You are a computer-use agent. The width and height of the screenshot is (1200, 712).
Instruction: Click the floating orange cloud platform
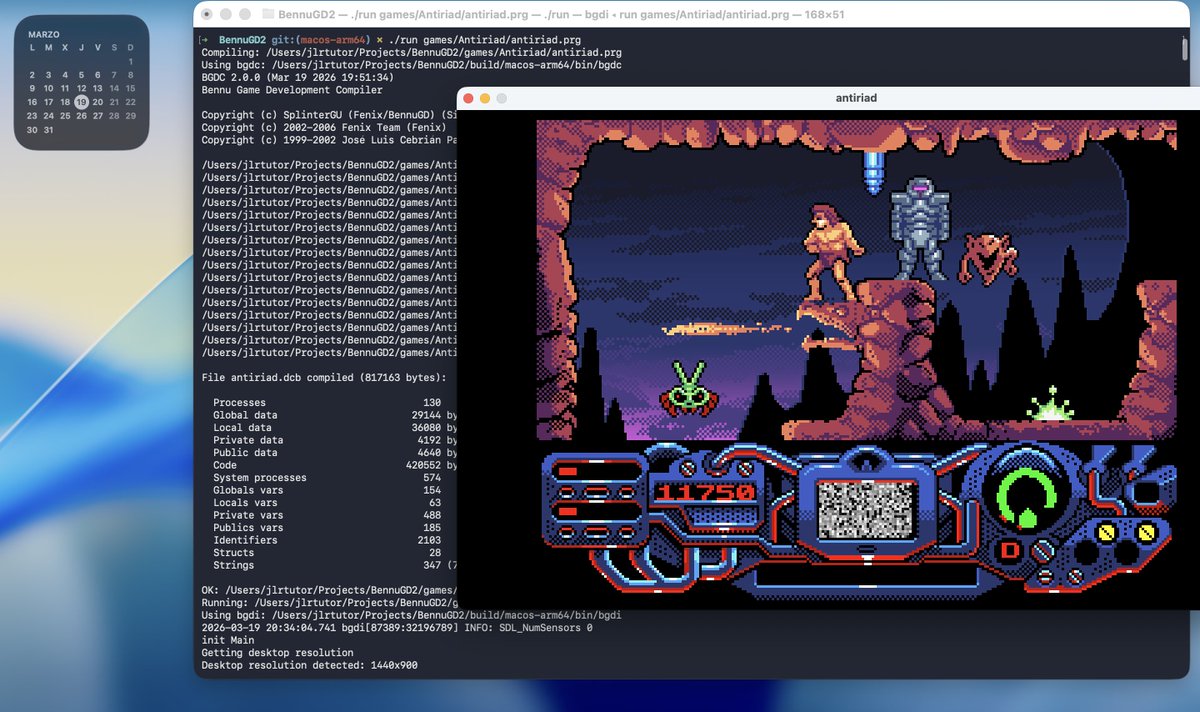727,328
